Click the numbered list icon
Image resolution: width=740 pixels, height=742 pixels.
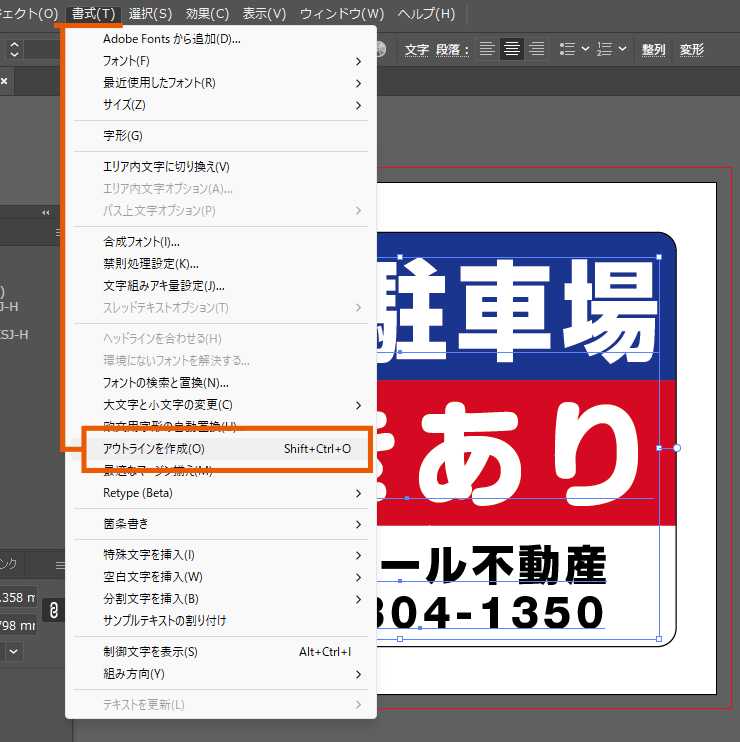point(604,49)
